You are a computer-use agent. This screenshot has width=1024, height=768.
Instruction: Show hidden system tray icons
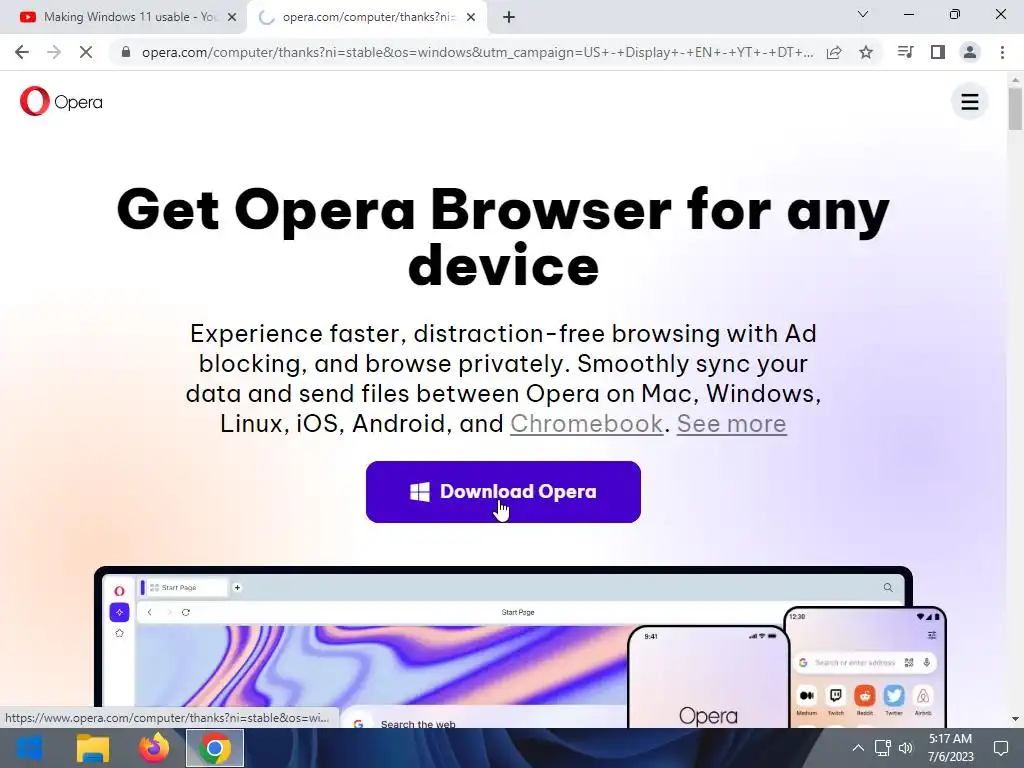(x=858, y=748)
